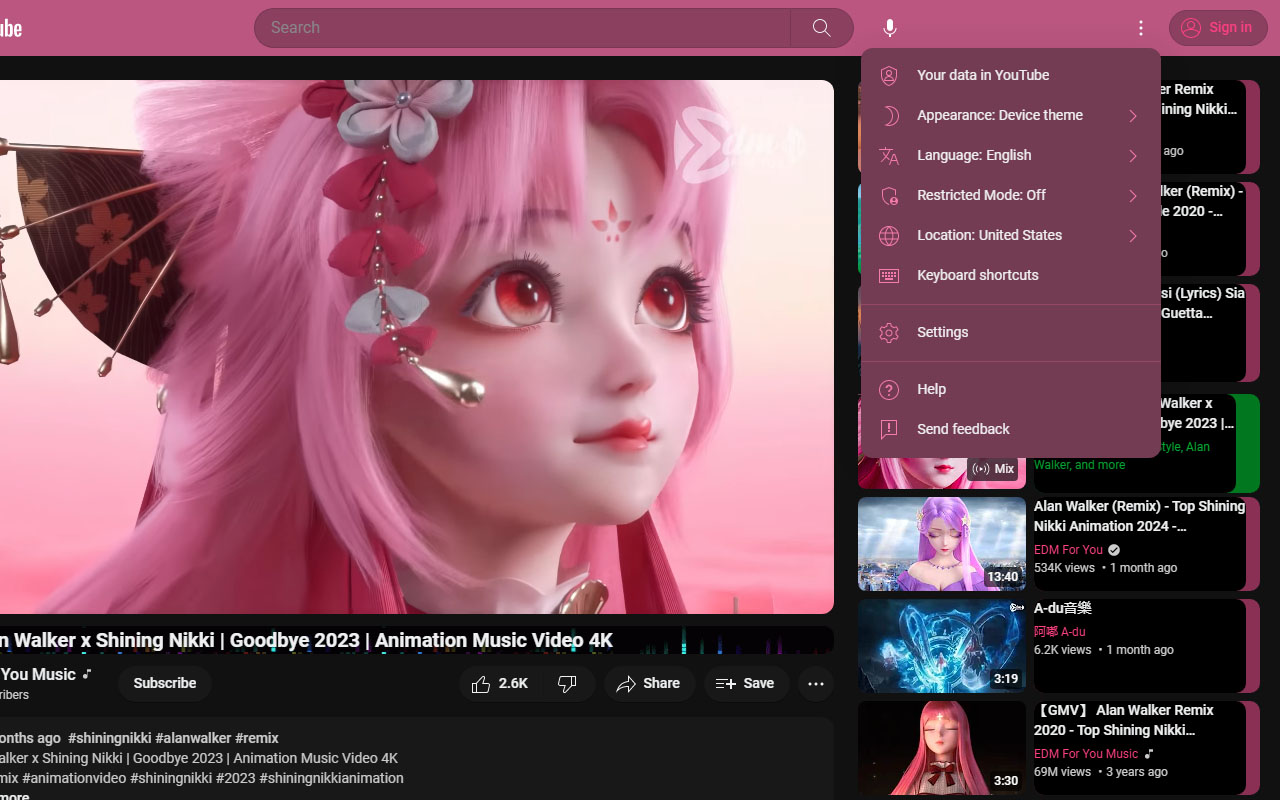Open Location: United States submenu

pyautogui.click(x=1010, y=235)
